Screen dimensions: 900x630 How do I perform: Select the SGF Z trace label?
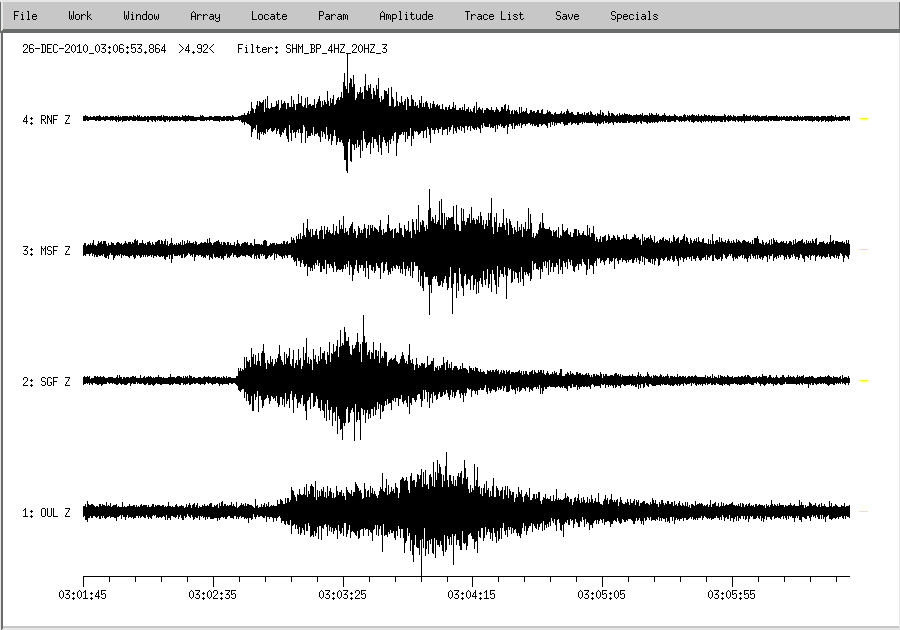click(x=46, y=382)
